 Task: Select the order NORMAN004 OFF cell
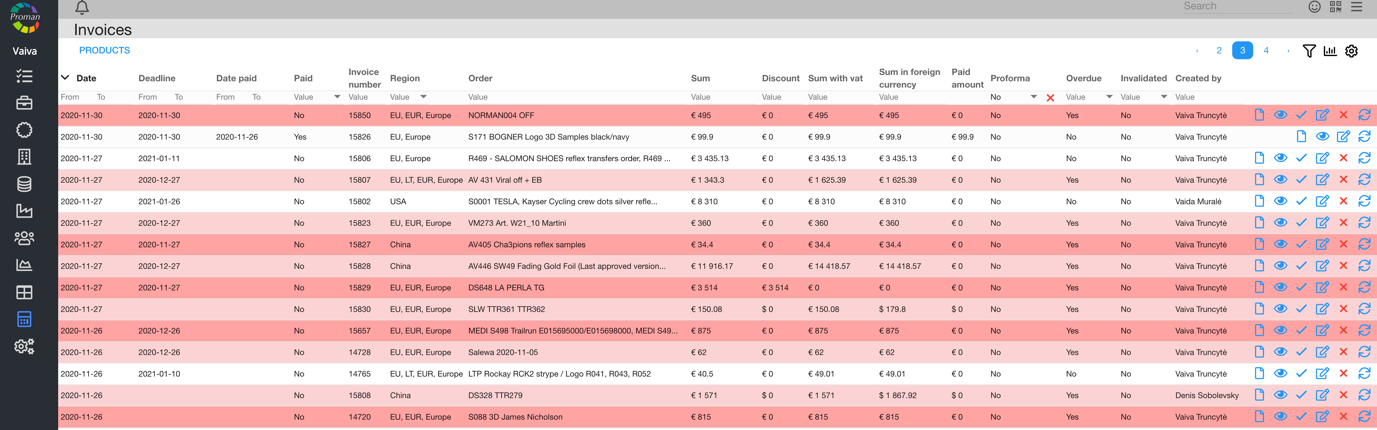pyautogui.click(x=501, y=115)
